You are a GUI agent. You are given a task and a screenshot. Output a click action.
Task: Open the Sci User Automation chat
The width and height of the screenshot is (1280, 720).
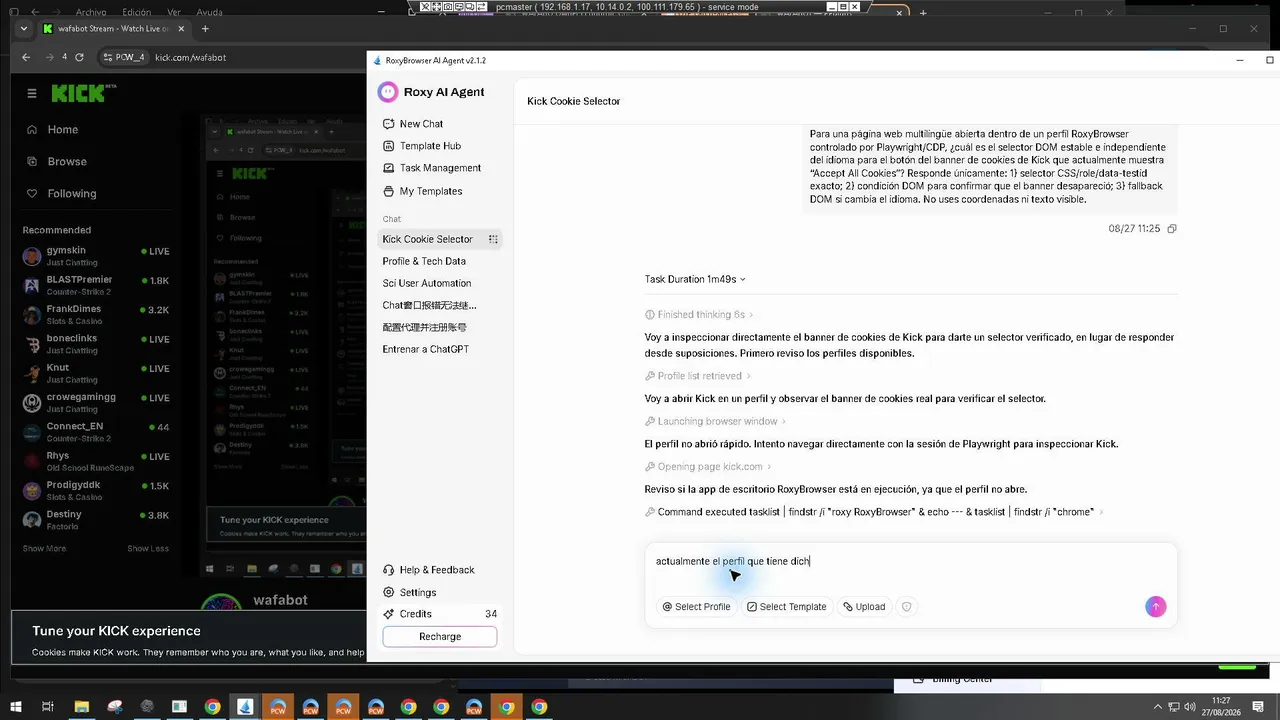coord(427,283)
